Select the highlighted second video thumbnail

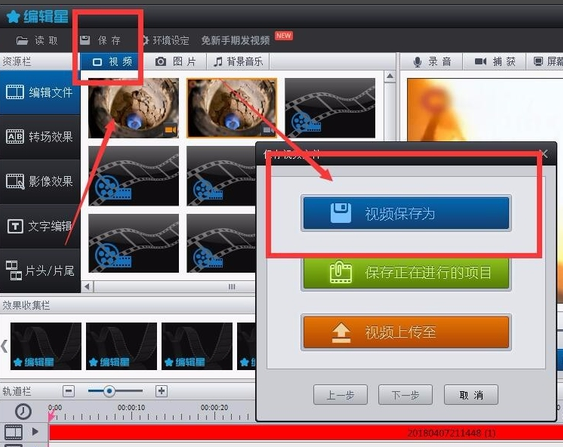pos(232,108)
